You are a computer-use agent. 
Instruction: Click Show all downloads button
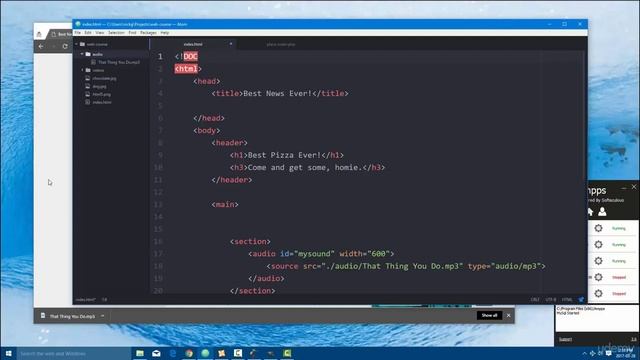point(489,316)
